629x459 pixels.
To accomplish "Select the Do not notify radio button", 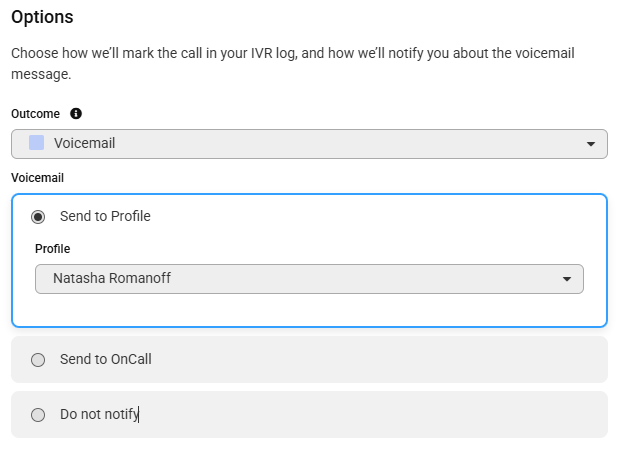I will tap(38, 415).
